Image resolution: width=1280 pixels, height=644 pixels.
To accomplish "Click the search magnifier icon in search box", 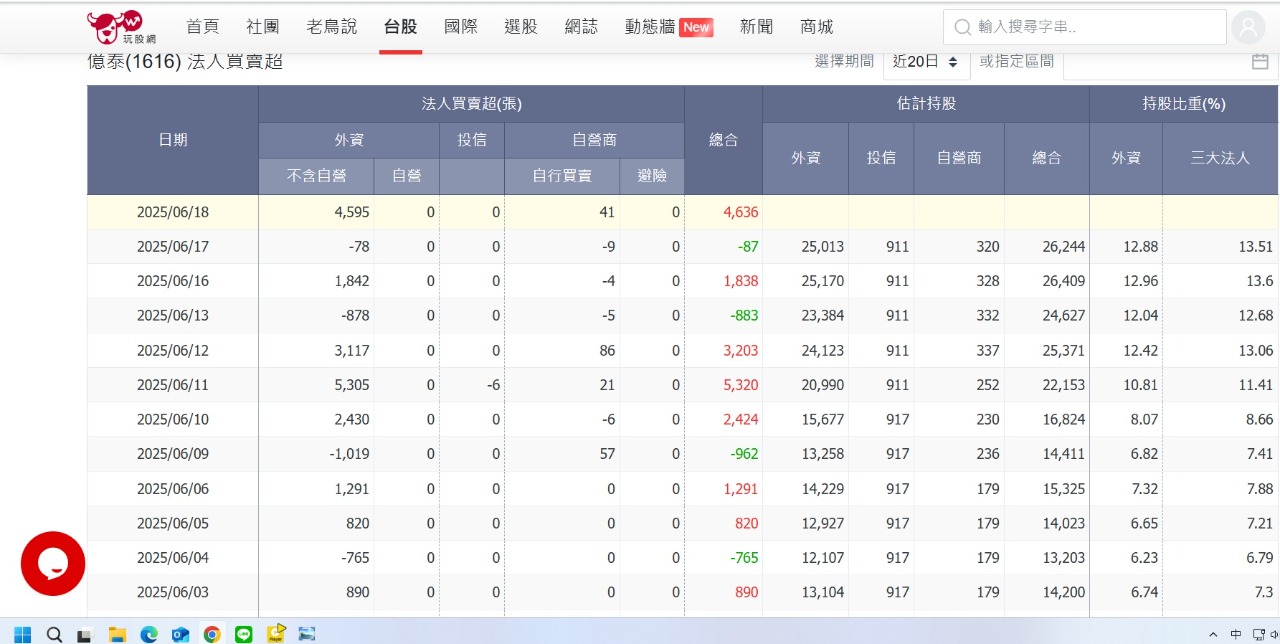I will tap(962, 28).
